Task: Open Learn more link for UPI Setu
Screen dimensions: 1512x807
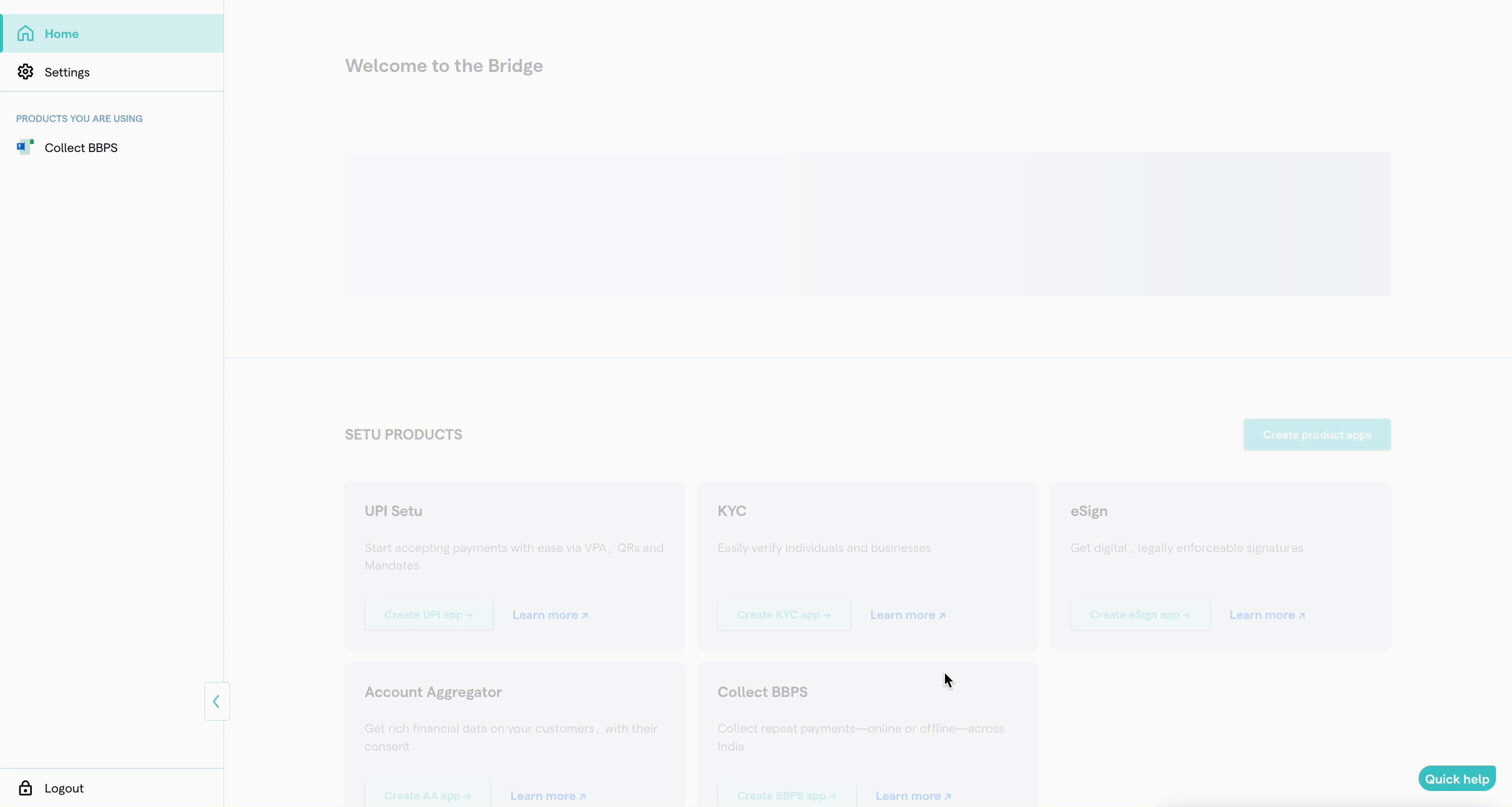Action: point(550,614)
